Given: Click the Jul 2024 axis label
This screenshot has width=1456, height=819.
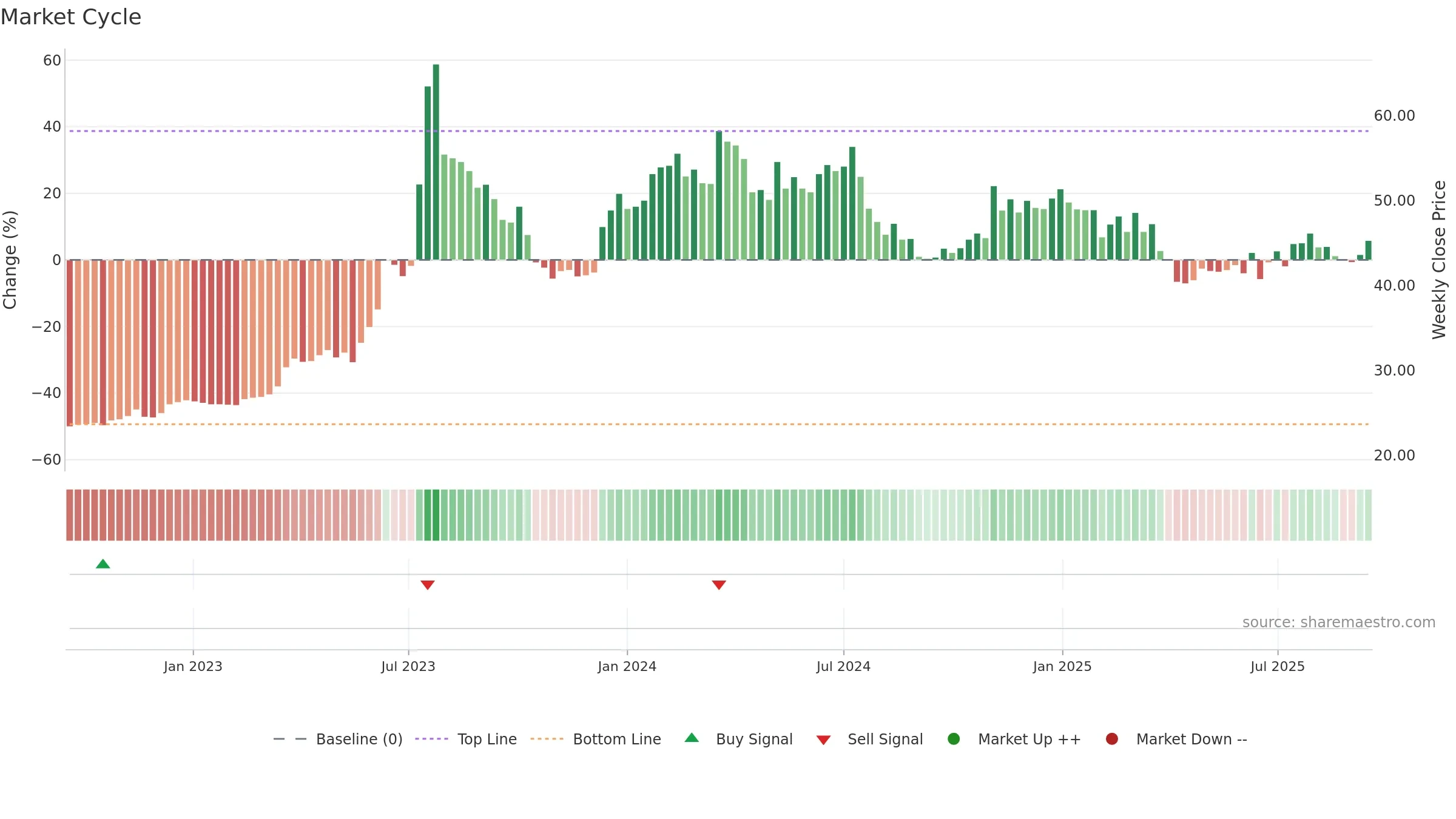Looking at the screenshot, I should click(x=844, y=667).
